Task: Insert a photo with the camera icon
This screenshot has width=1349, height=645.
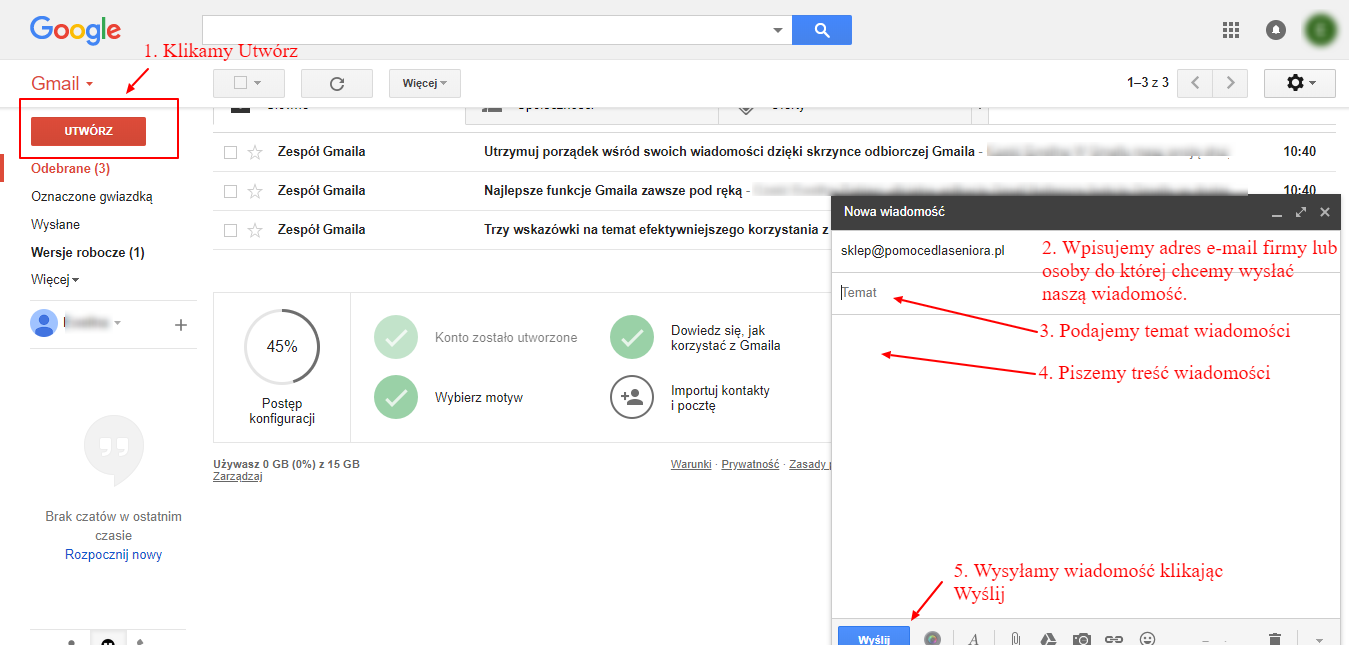Action: [x=1081, y=639]
